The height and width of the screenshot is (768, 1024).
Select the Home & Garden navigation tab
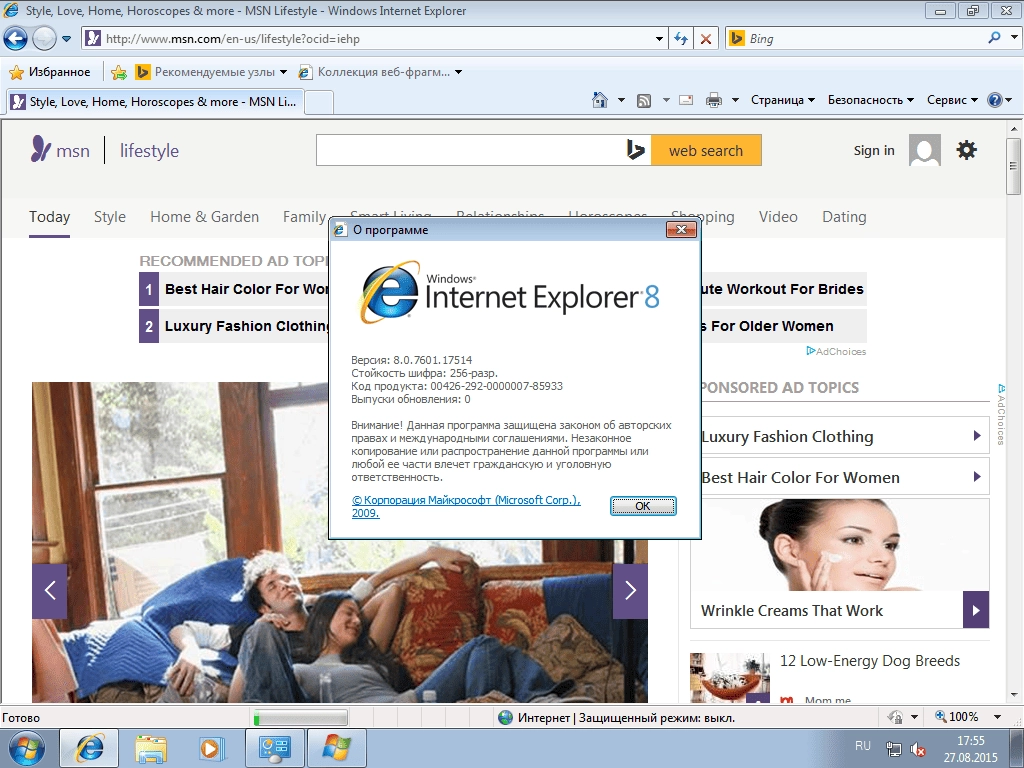click(204, 217)
